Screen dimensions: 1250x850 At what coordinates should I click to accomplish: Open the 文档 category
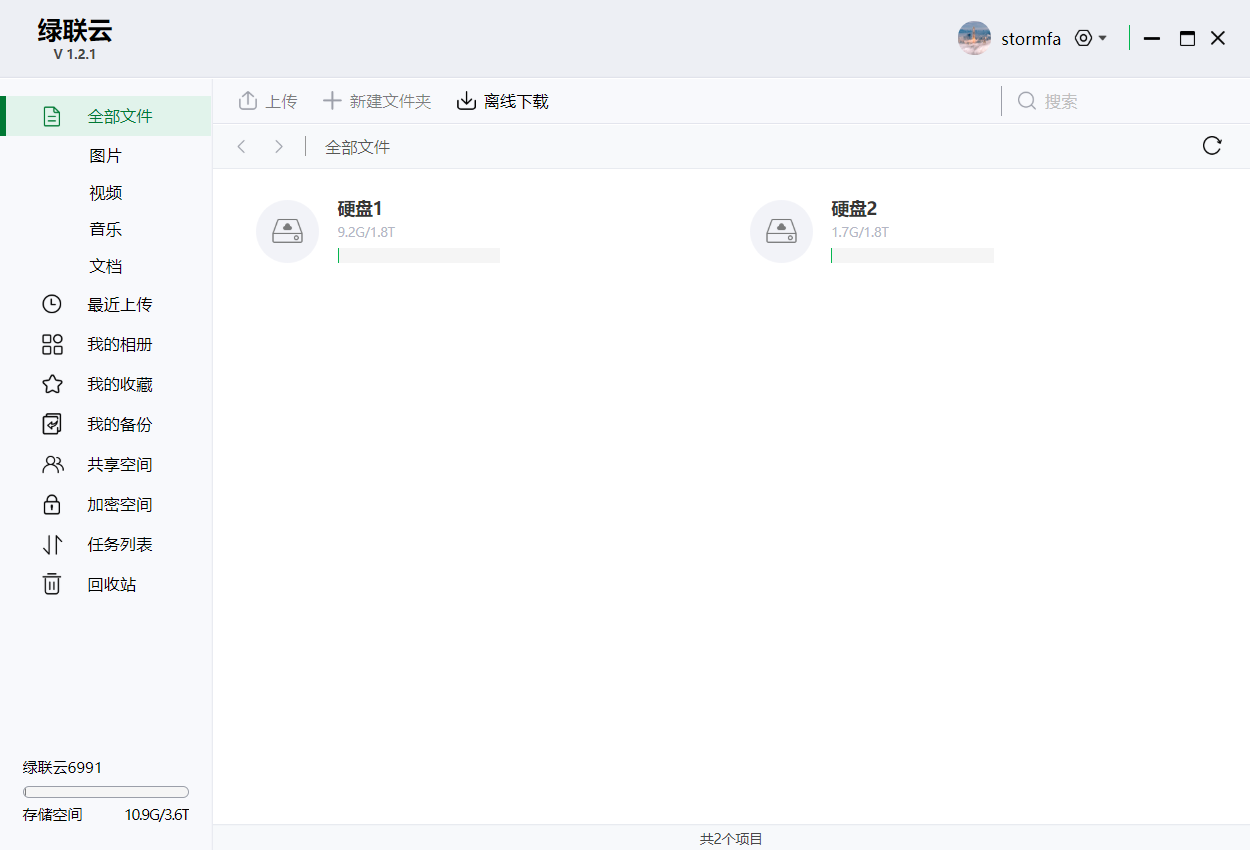[x=105, y=267]
